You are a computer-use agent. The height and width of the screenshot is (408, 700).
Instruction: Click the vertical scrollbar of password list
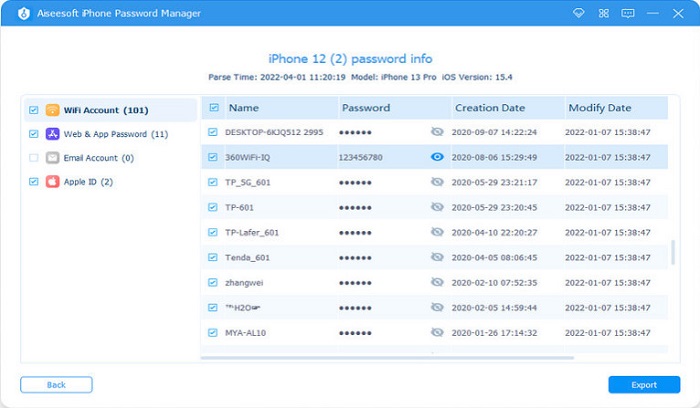(x=672, y=250)
